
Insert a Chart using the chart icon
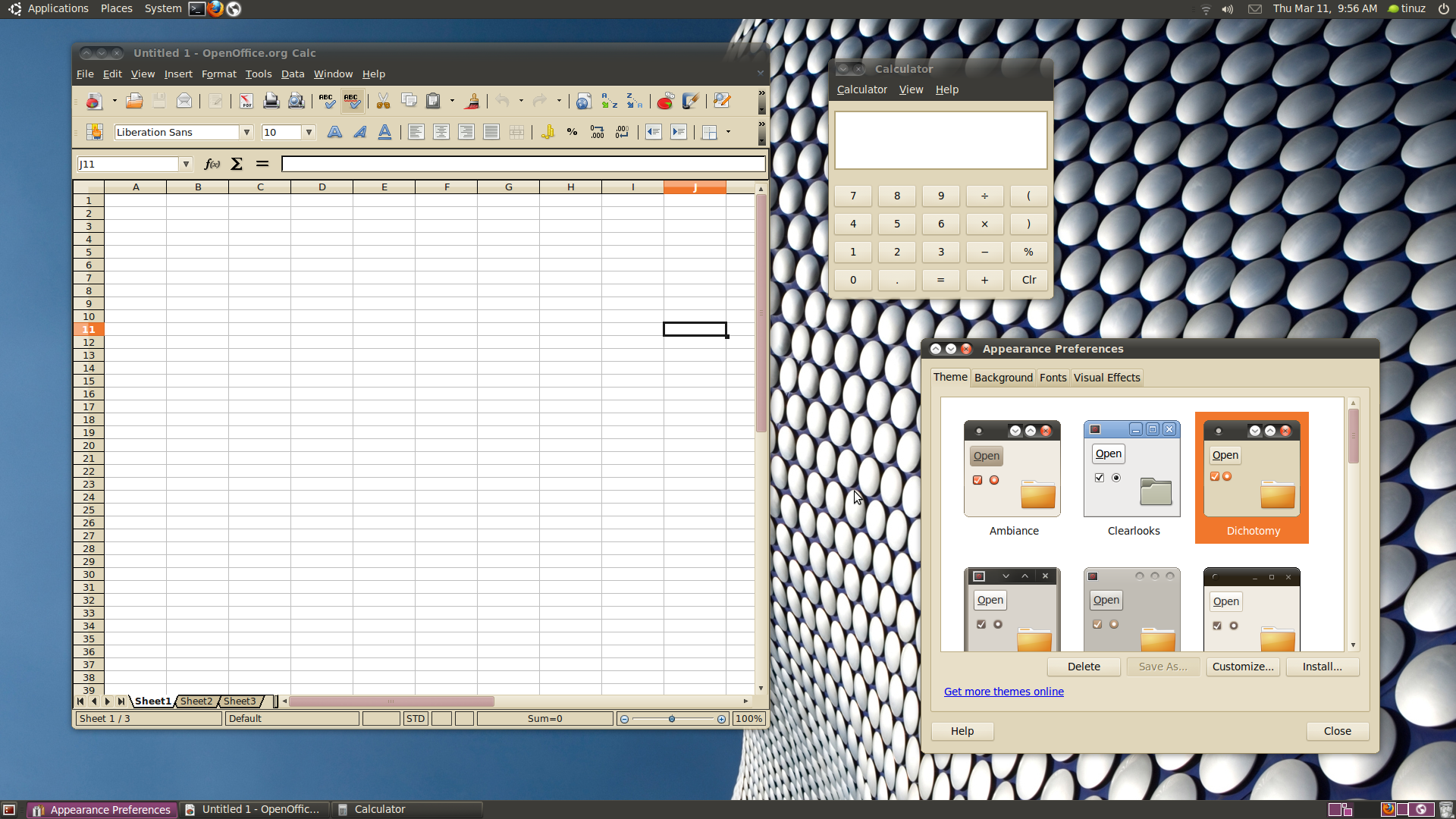(665, 101)
